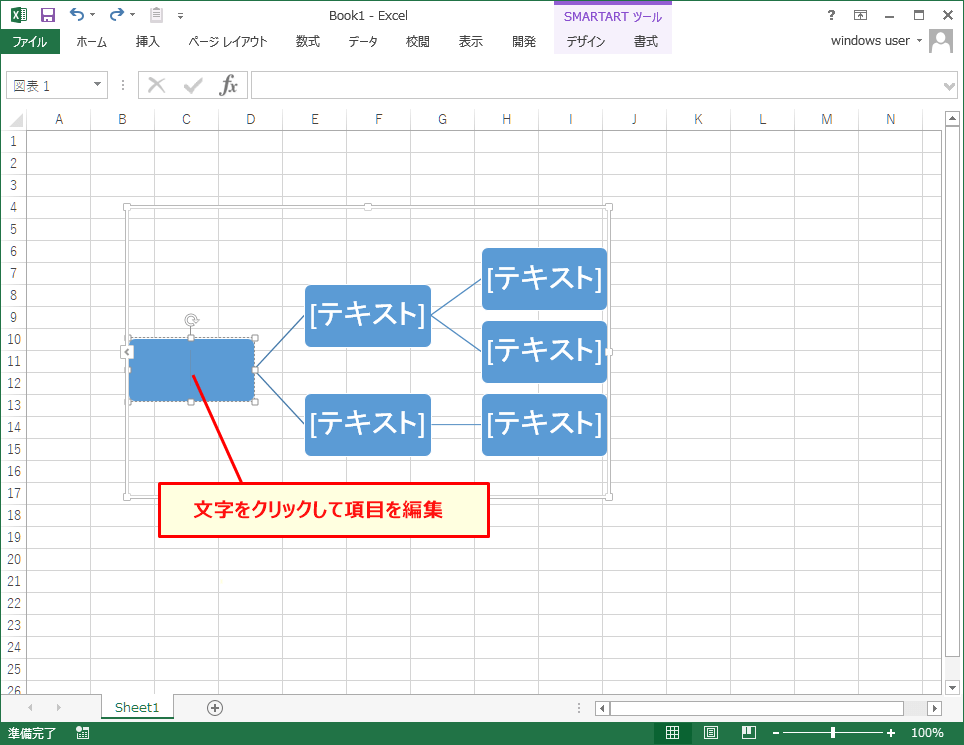This screenshot has width=964, height=745.
Task: Select the Sheet1 tab
Action: click(x=137, y=707)
